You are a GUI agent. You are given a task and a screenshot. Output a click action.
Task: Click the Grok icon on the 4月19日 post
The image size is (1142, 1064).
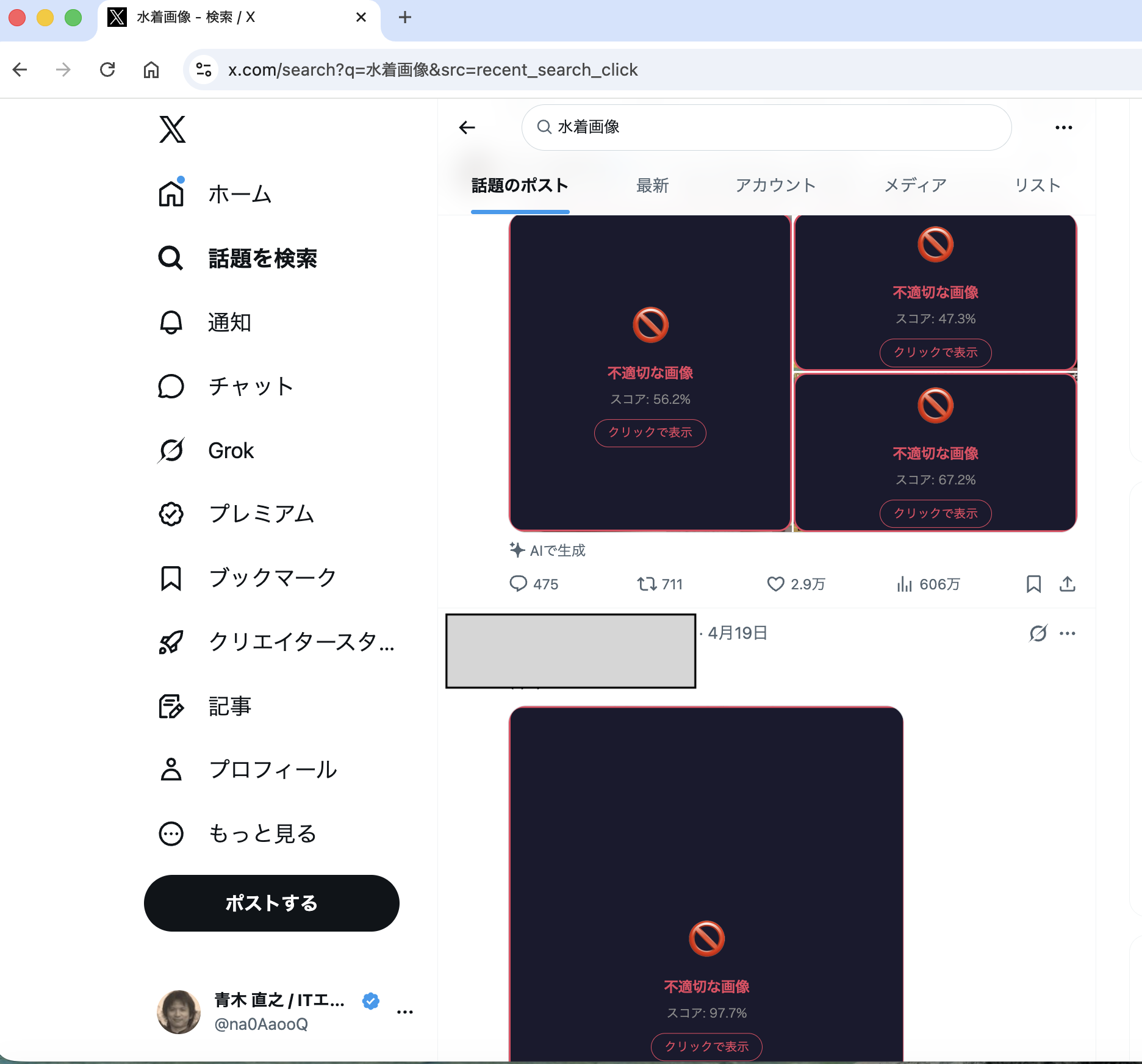pos(1038,633)
